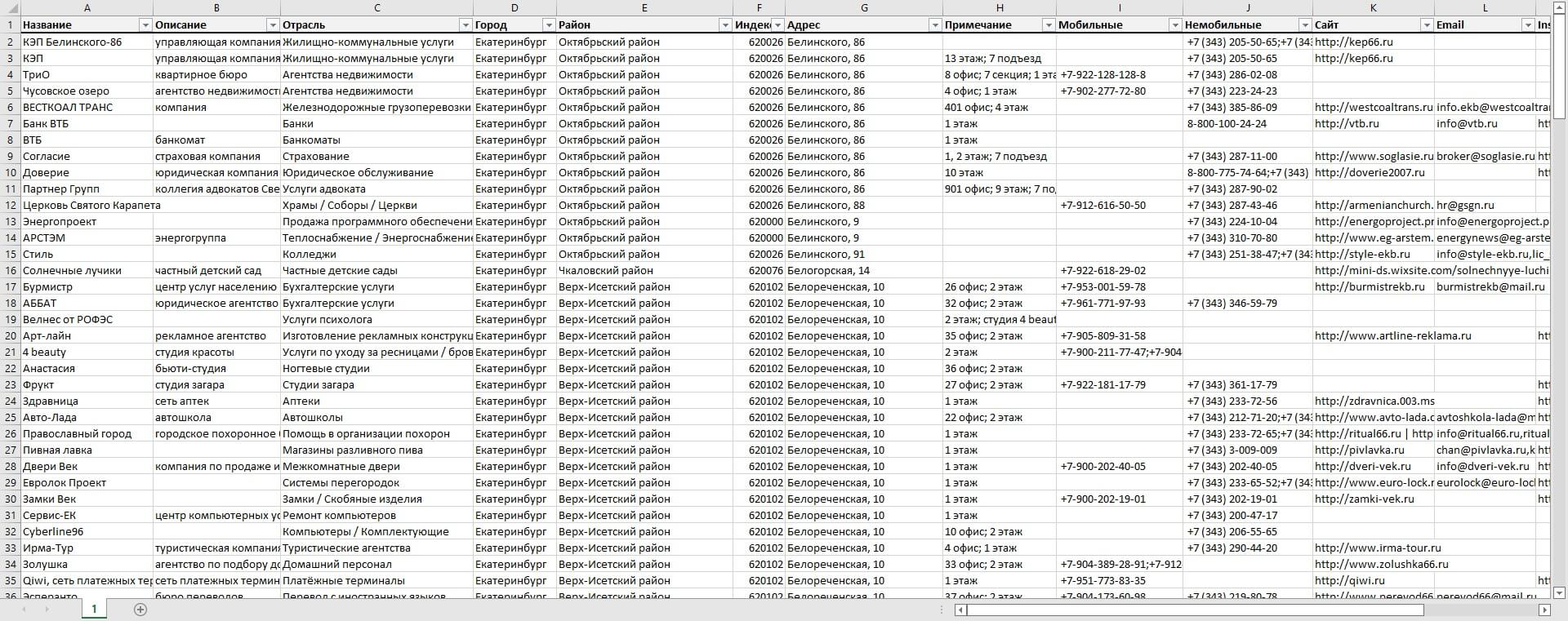Select column A header

click(x=87, y=8)
